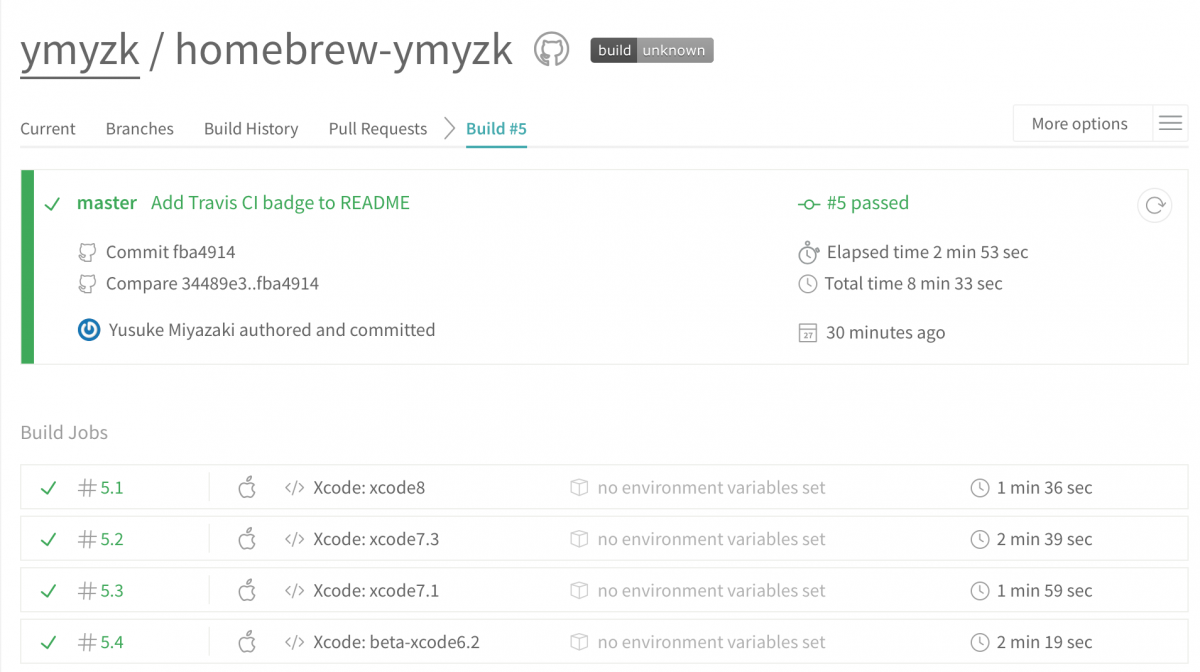Click Apple OS icon on job 5.2 row

pyautogui.click(x=247, y=539)
